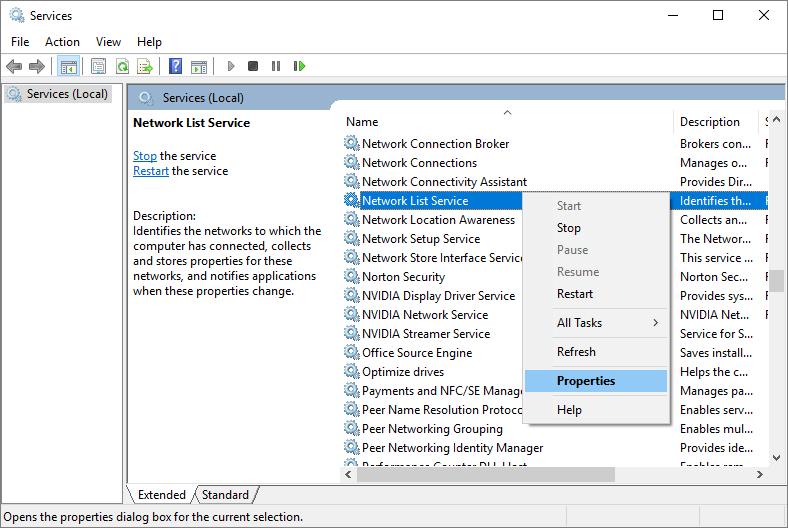The height and width of the screenshot is (528, 788).
Task: Click the Export List toolbar icon
Action: [145, 66]
